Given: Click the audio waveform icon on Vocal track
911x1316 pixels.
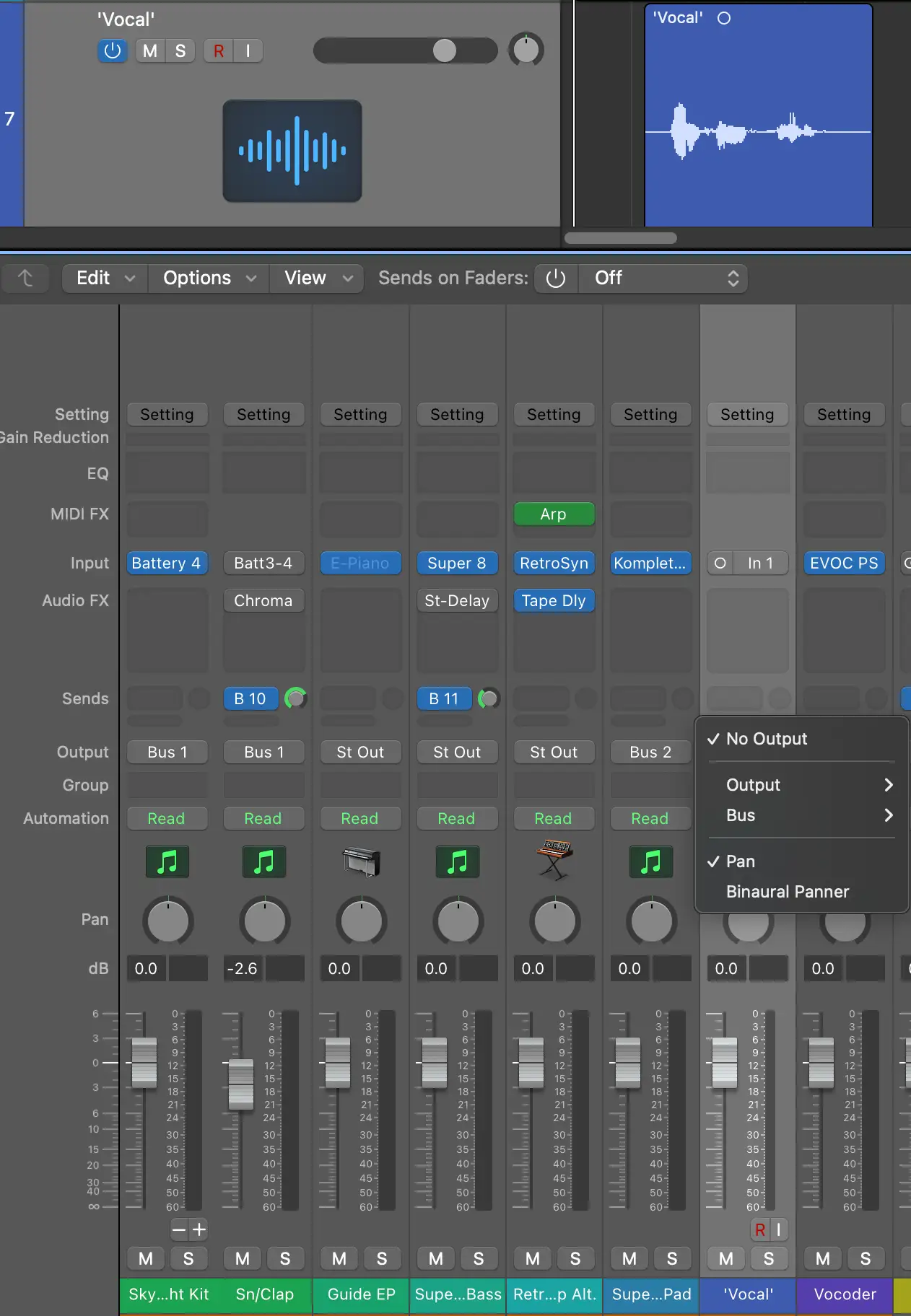Looking at the screenshot, I should point(292,151).
